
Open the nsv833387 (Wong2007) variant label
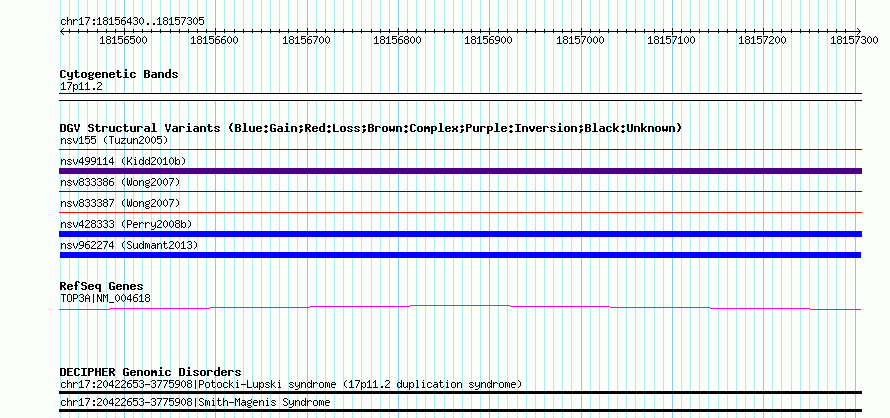tap(120, 203)
